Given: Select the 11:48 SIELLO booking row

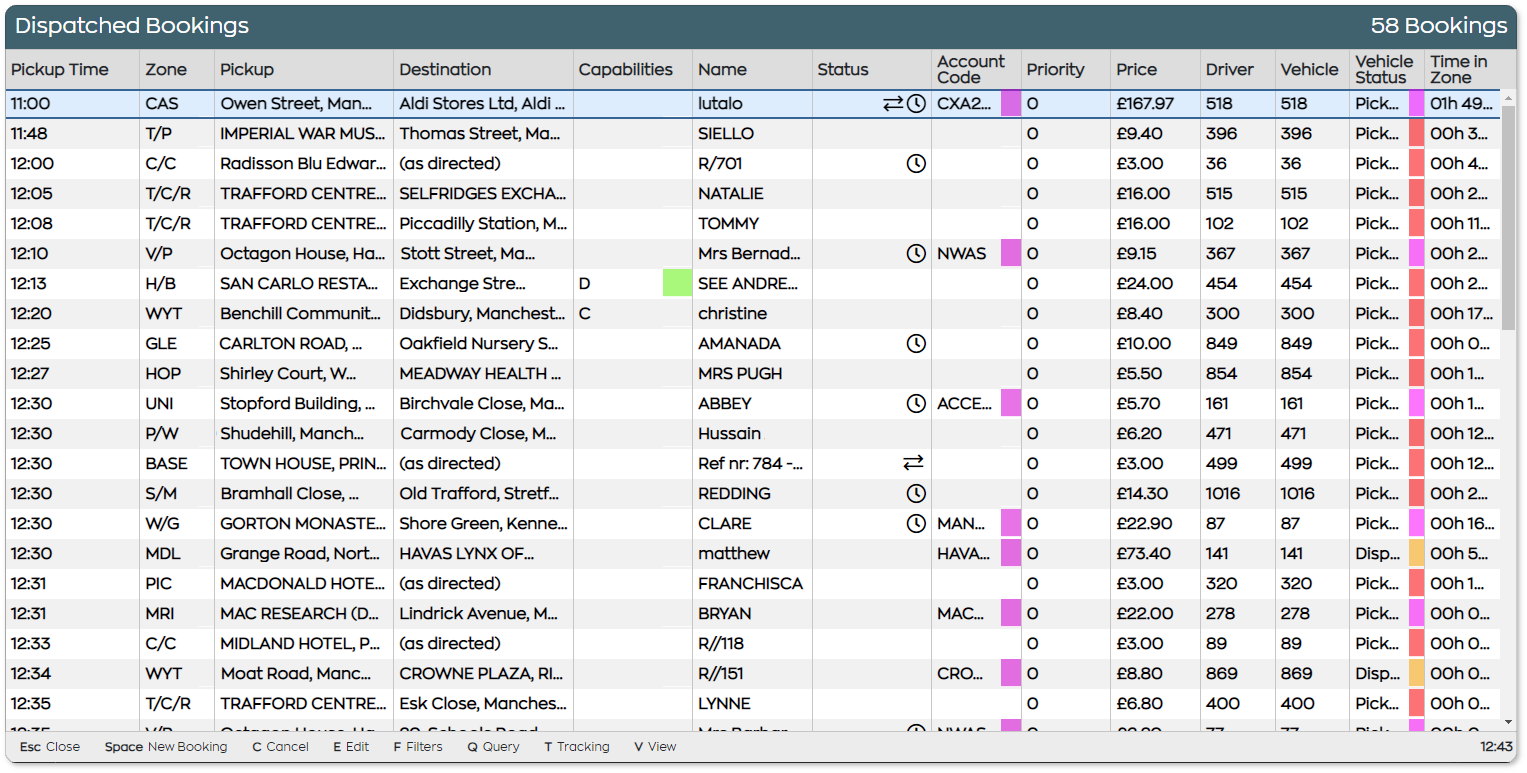Looking at the screenshot, I should 753,133.
